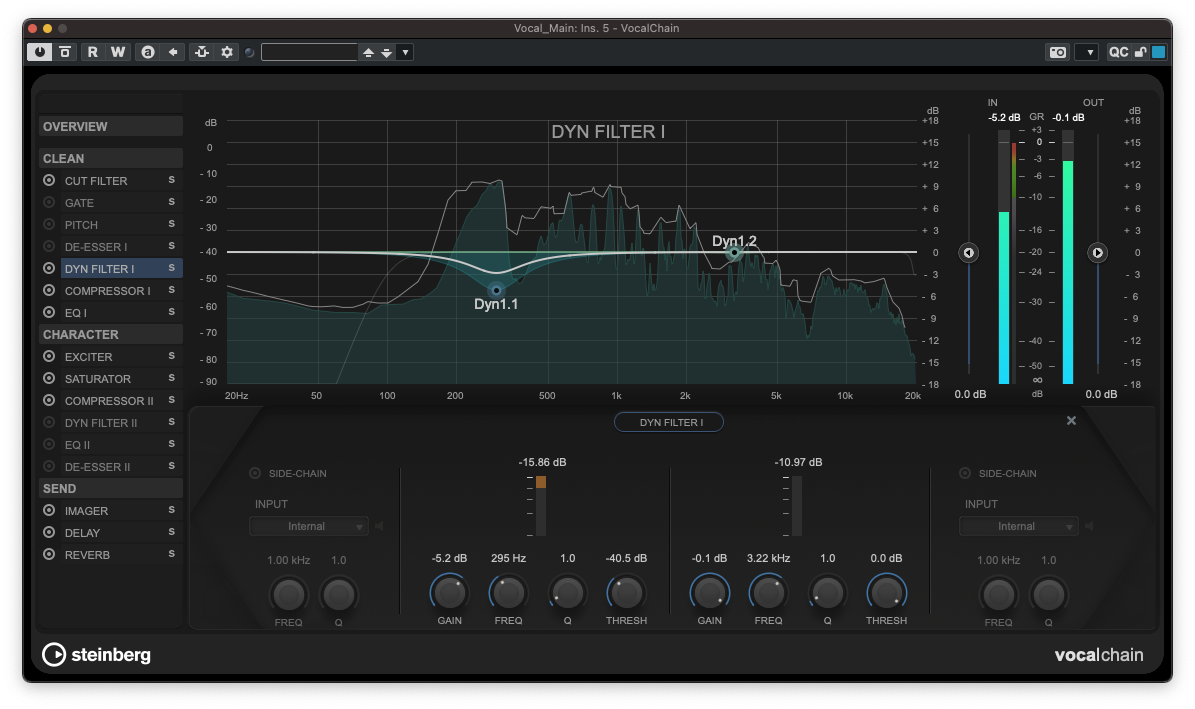Click the copy A to B arrow icon
1195x709 pixels.
[173, 51]
